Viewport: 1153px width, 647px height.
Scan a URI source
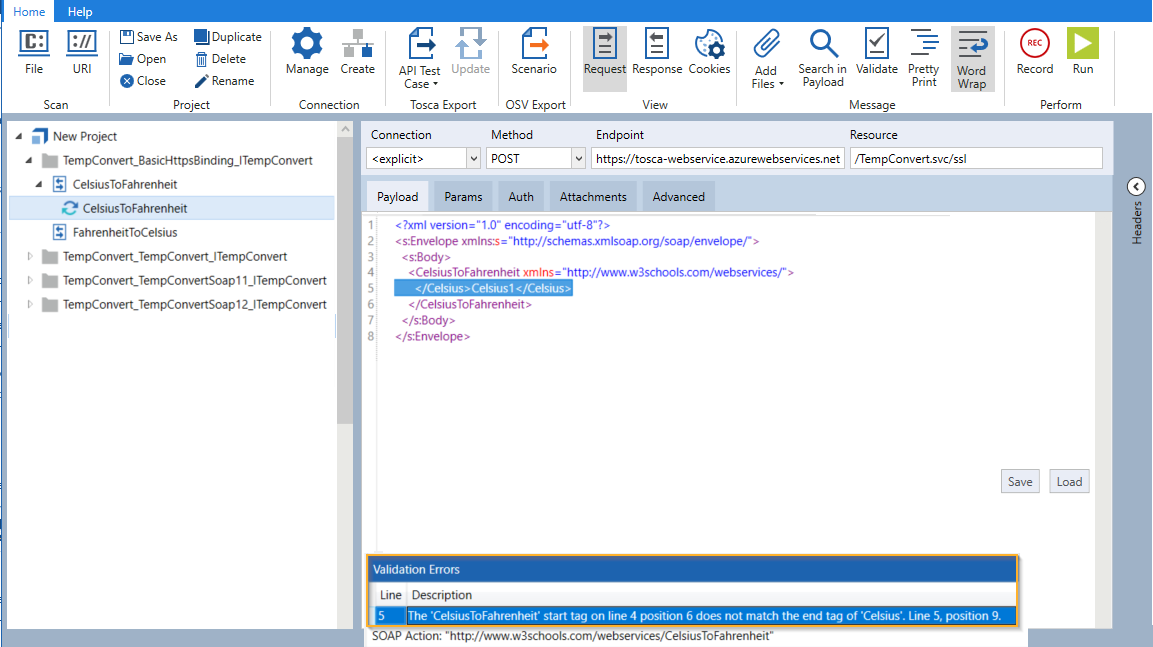[82, 51]
